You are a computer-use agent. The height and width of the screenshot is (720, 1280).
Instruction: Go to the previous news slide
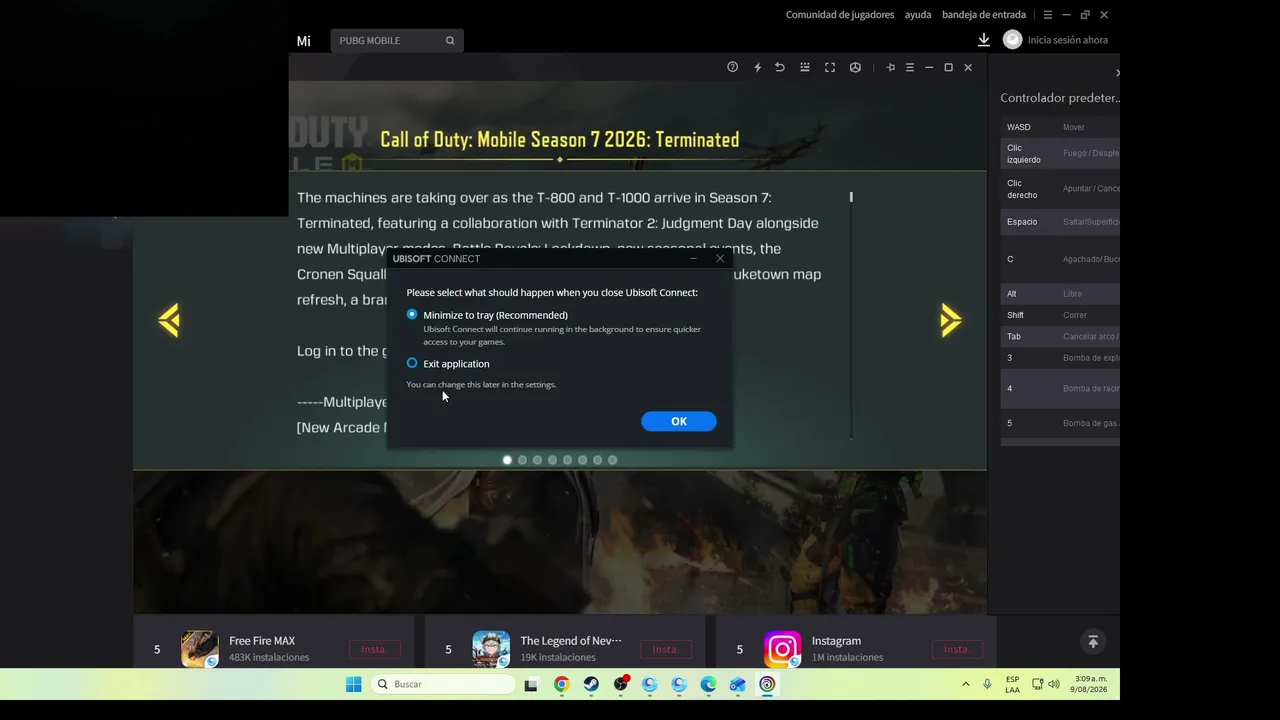[169, 320]
